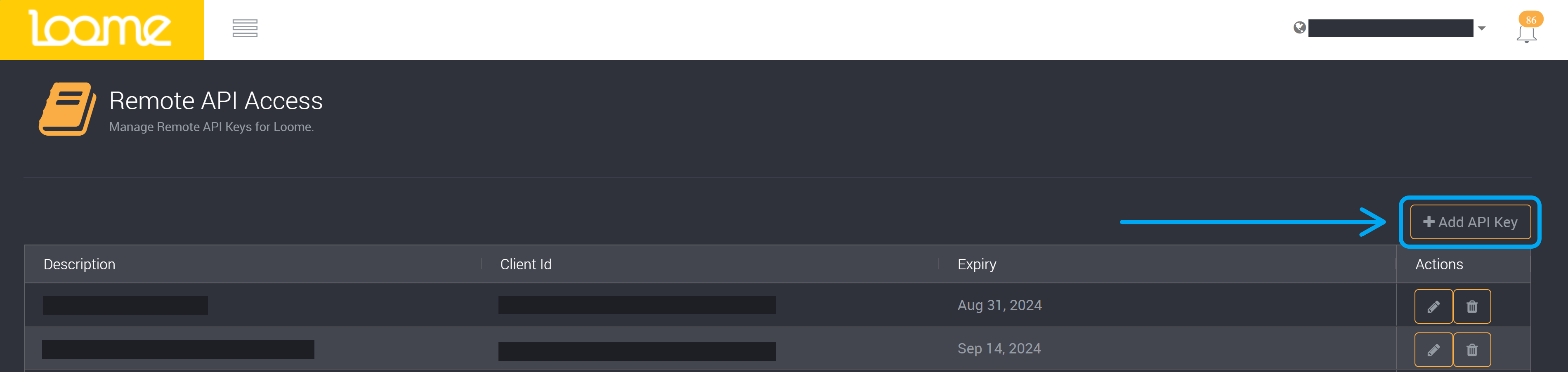Delete the API key expiring Aug 31, 2024
This screenshot has width=1568, height=372.
1471,306
